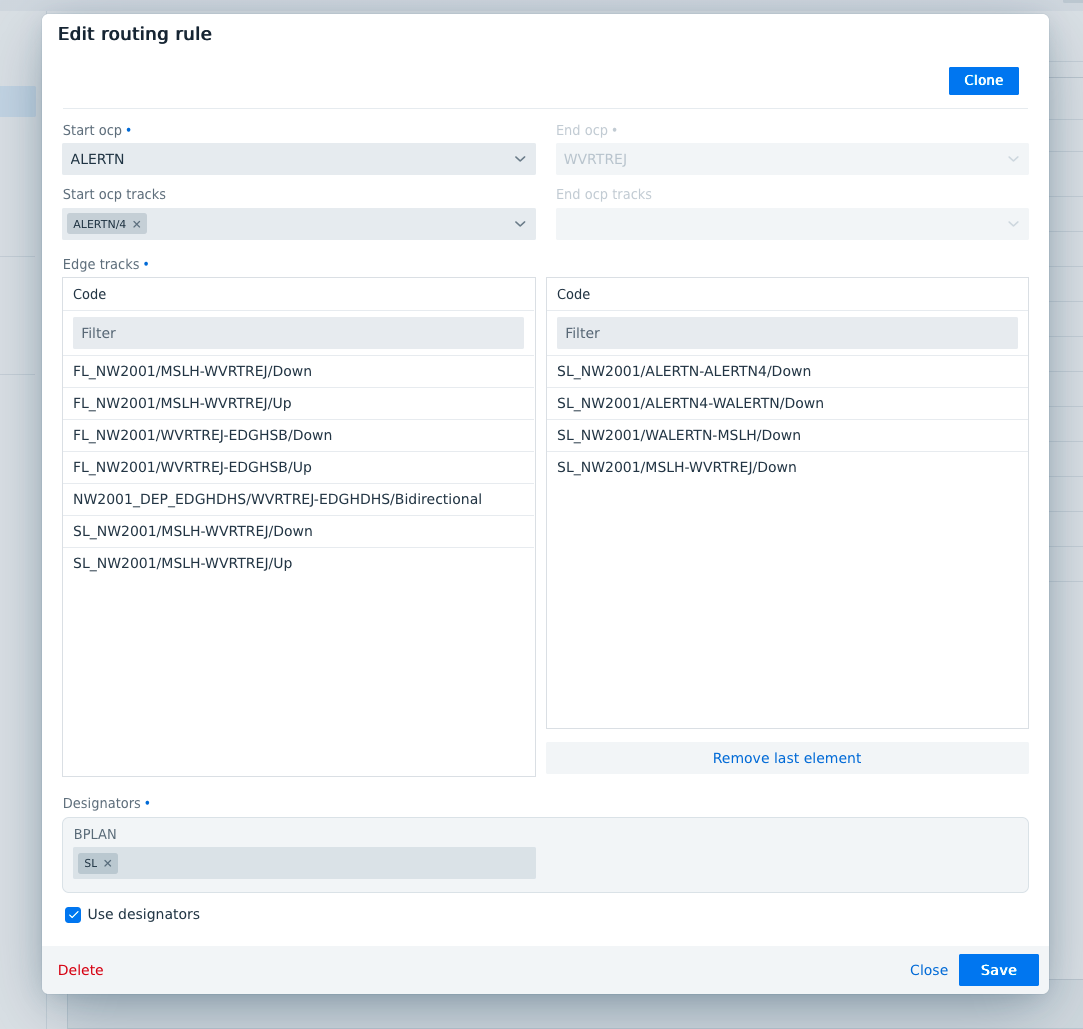Viewport: 1083px width, 1029px height.
Task: Click SL_NW2001/MSLH-WVRTREJ/Down in right list
Action: [787, 468]
